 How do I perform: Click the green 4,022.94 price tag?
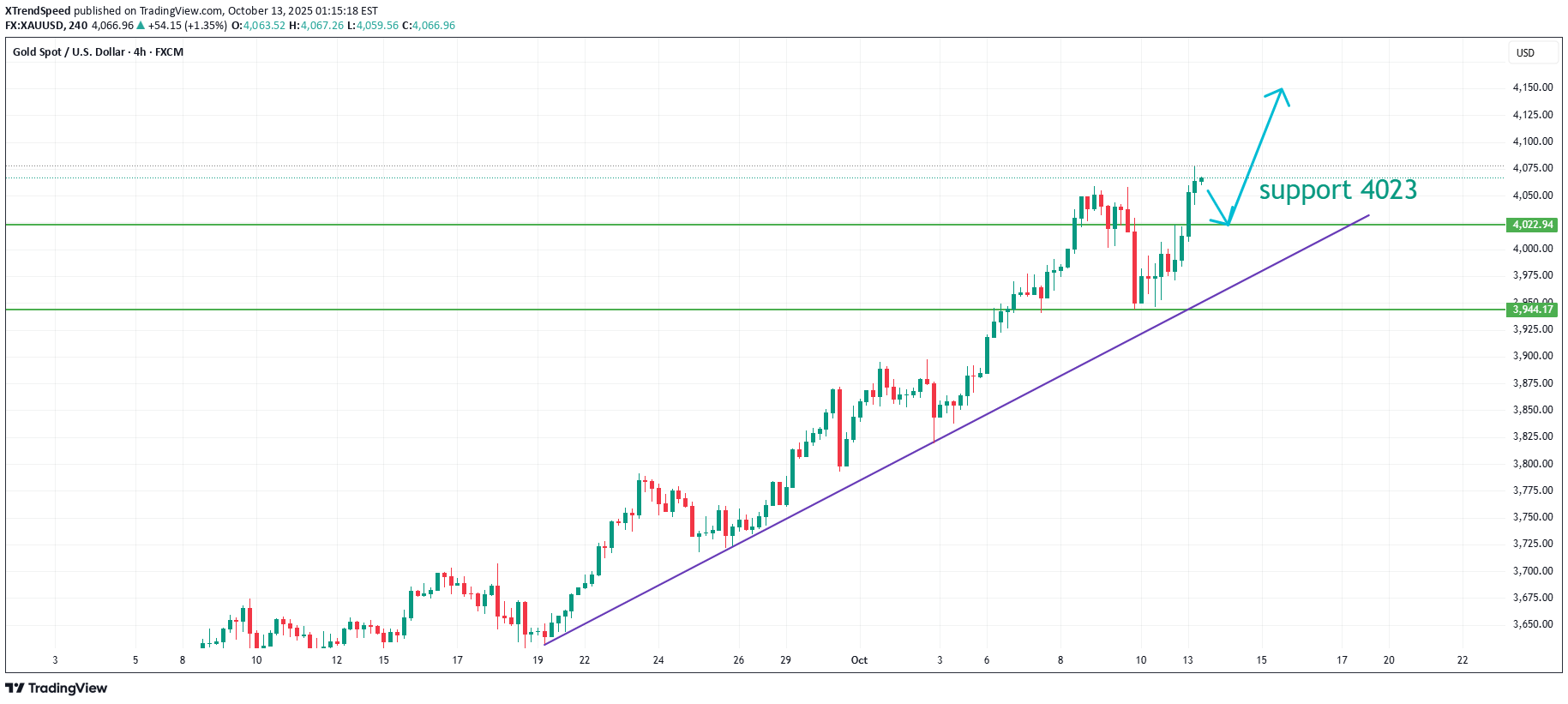1532,225
